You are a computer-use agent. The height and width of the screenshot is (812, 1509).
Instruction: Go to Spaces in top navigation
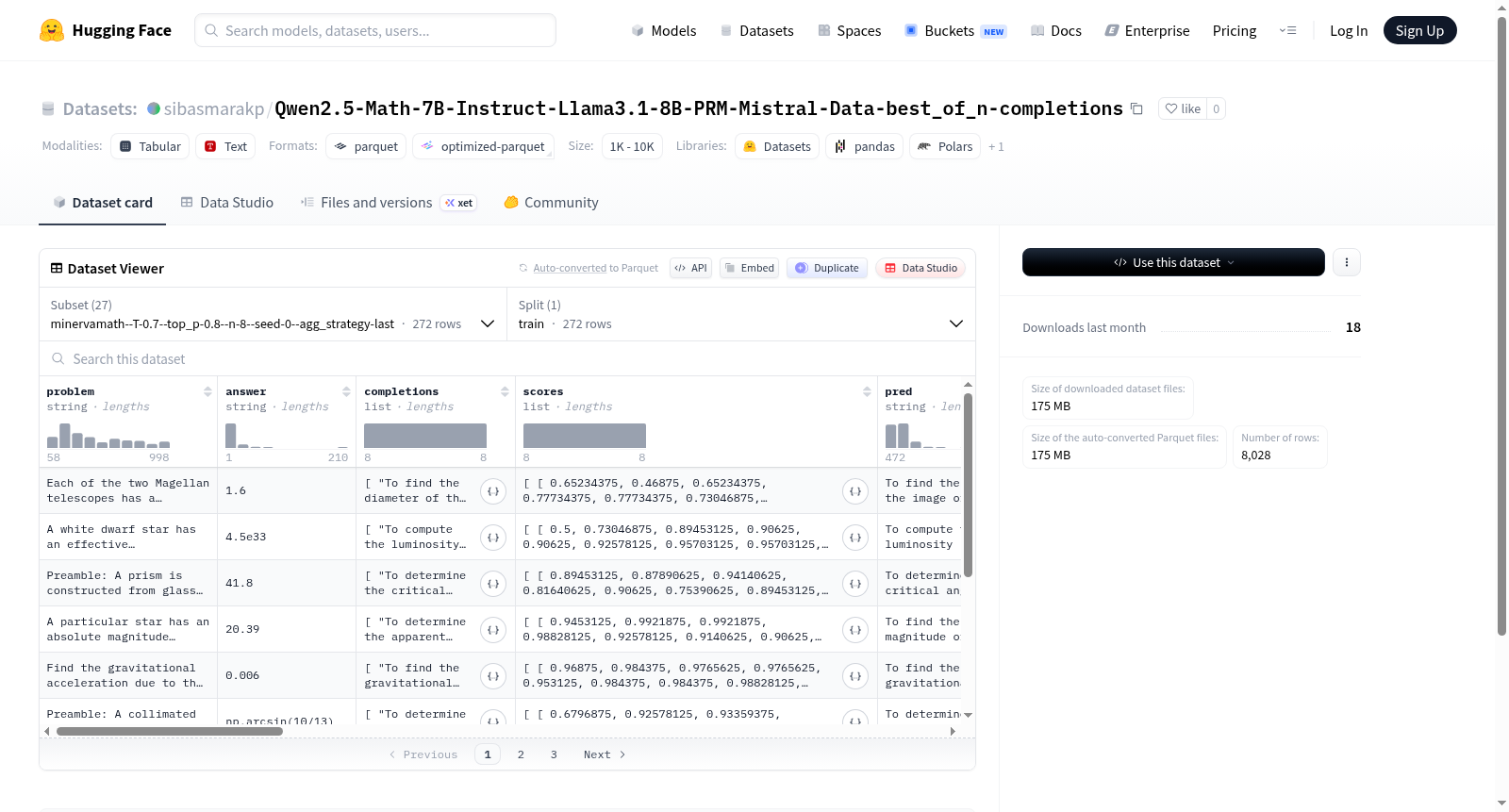click(849, 31)
